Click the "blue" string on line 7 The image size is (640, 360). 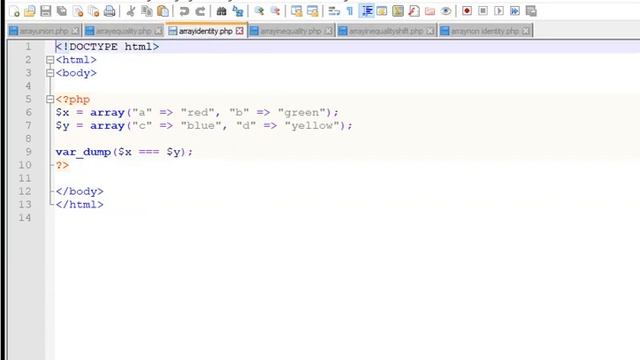point(201,126)
